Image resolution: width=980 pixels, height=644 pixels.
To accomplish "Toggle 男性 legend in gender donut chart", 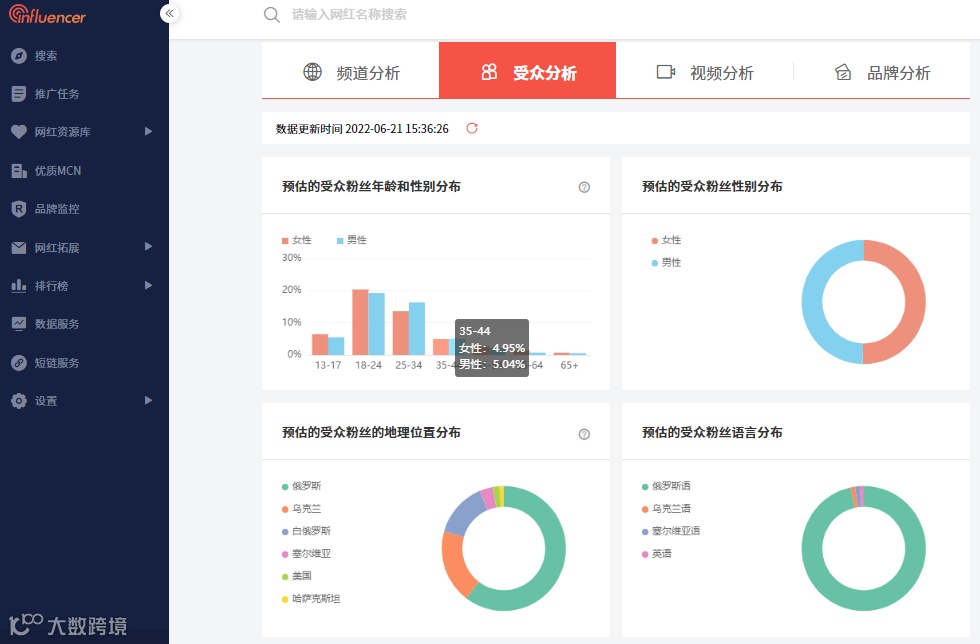I will tap(666, 263).
